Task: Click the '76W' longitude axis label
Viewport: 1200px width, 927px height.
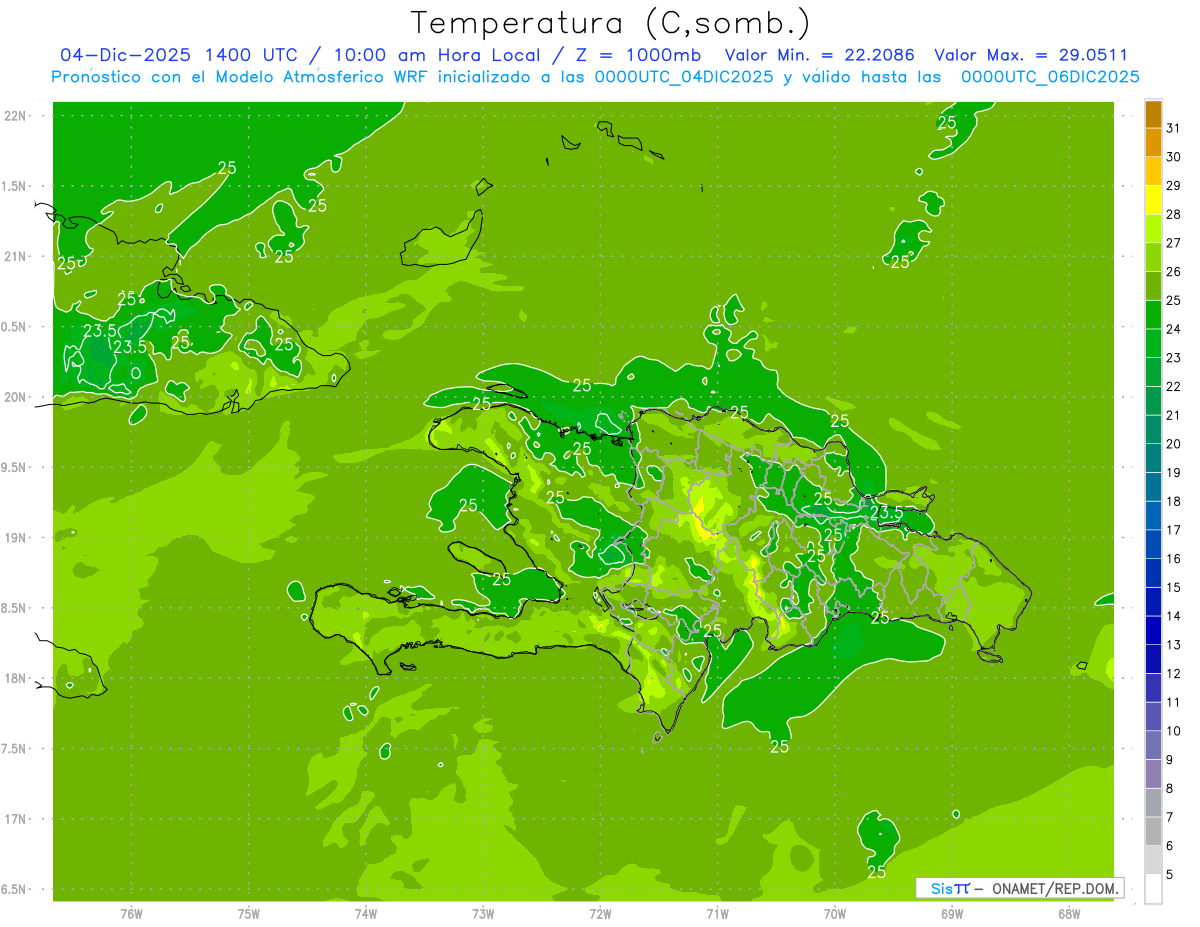Action: click(x=131, y=913)
